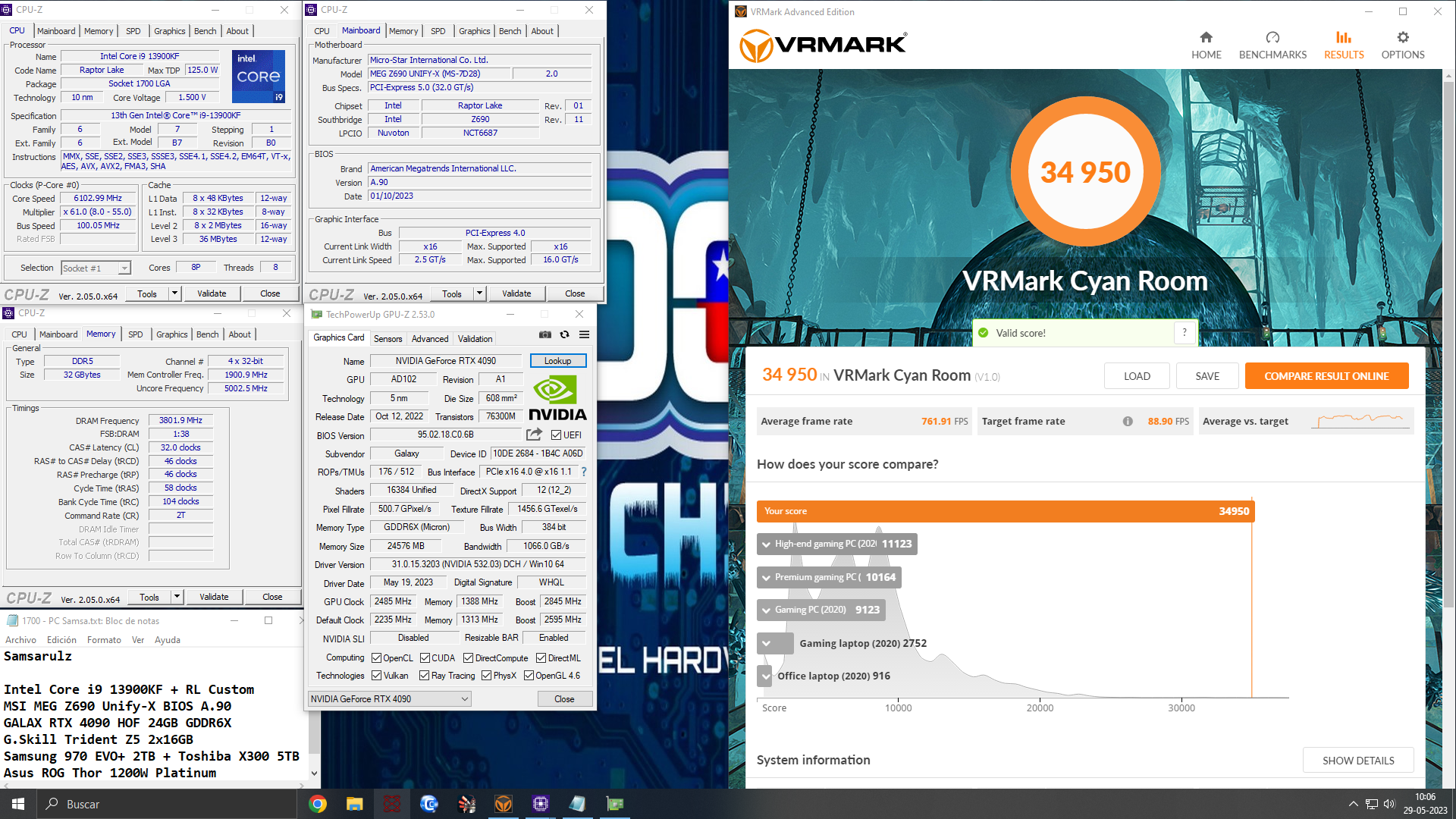Click the Intel Core i9 logo in CPU-Z

(259, 76)
